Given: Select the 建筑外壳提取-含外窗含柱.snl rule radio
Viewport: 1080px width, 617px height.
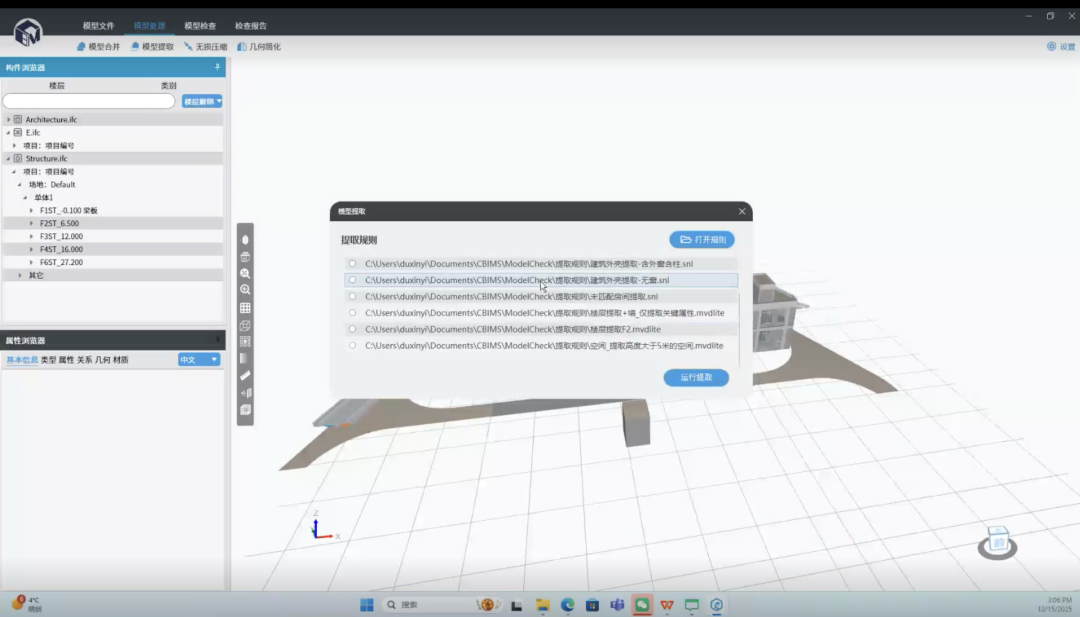Looking at the screenshot, I should click(353, 264).
